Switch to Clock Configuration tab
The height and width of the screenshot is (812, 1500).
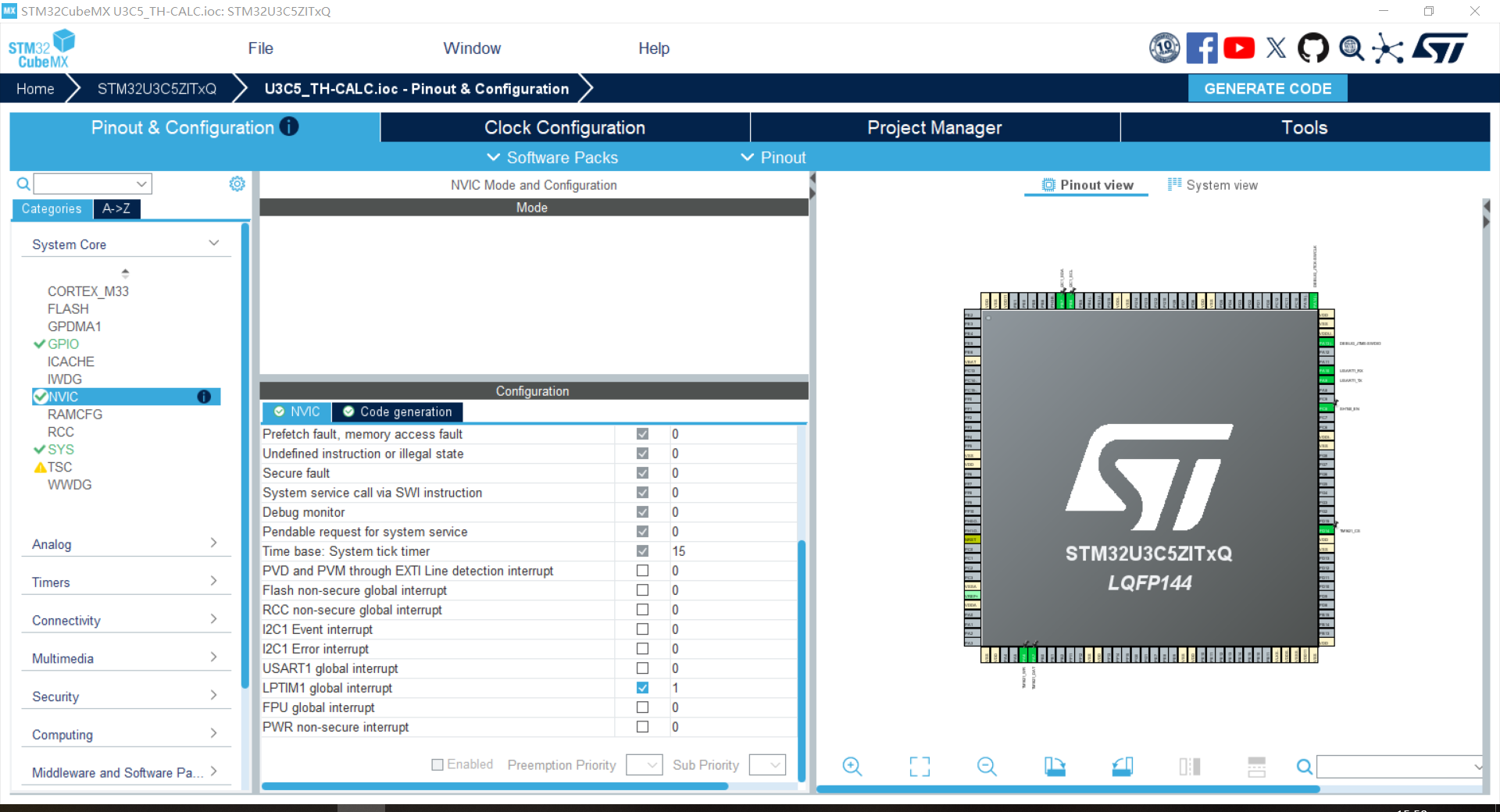point(565,127)
